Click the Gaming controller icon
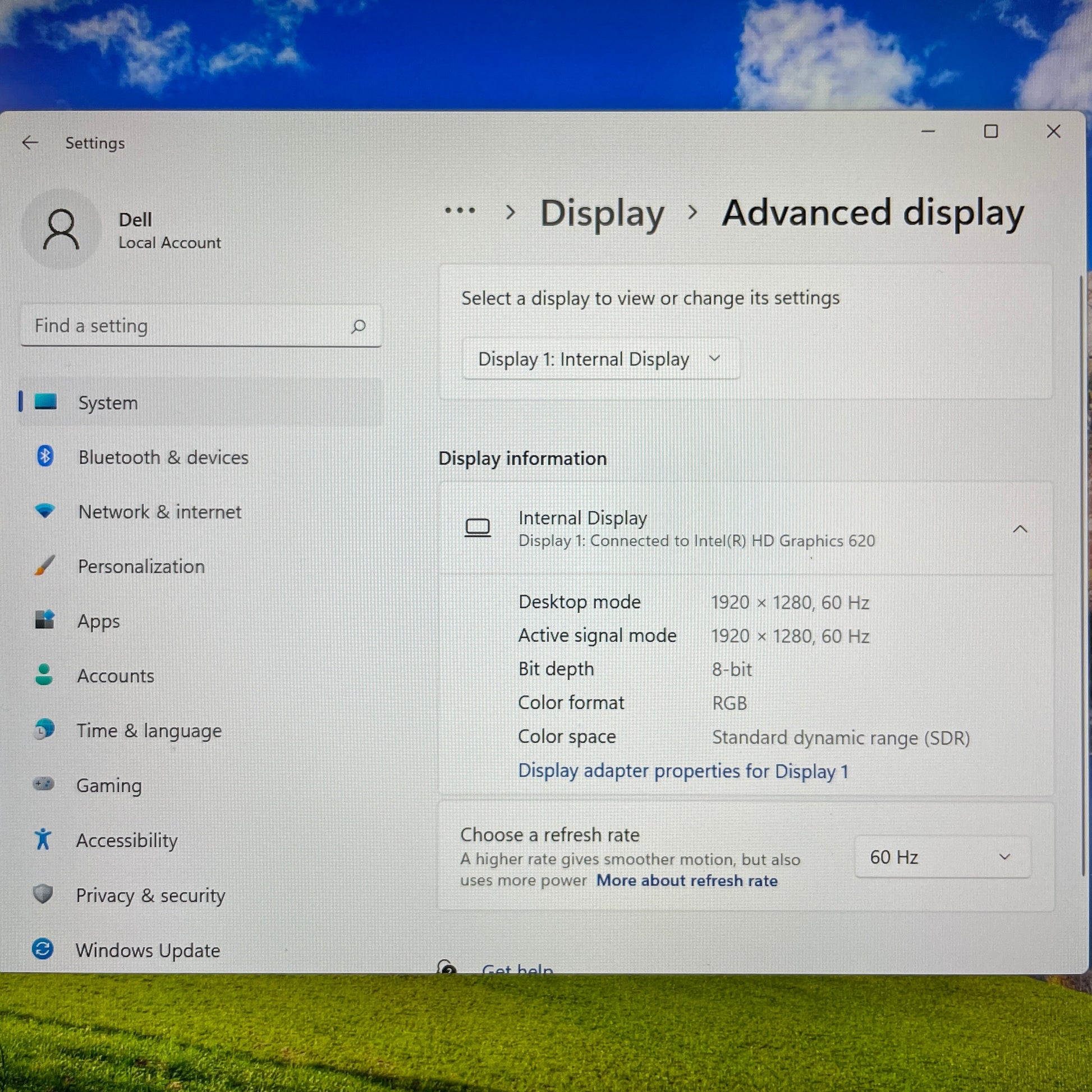The image size is (1092, 1092). [44, 784]
